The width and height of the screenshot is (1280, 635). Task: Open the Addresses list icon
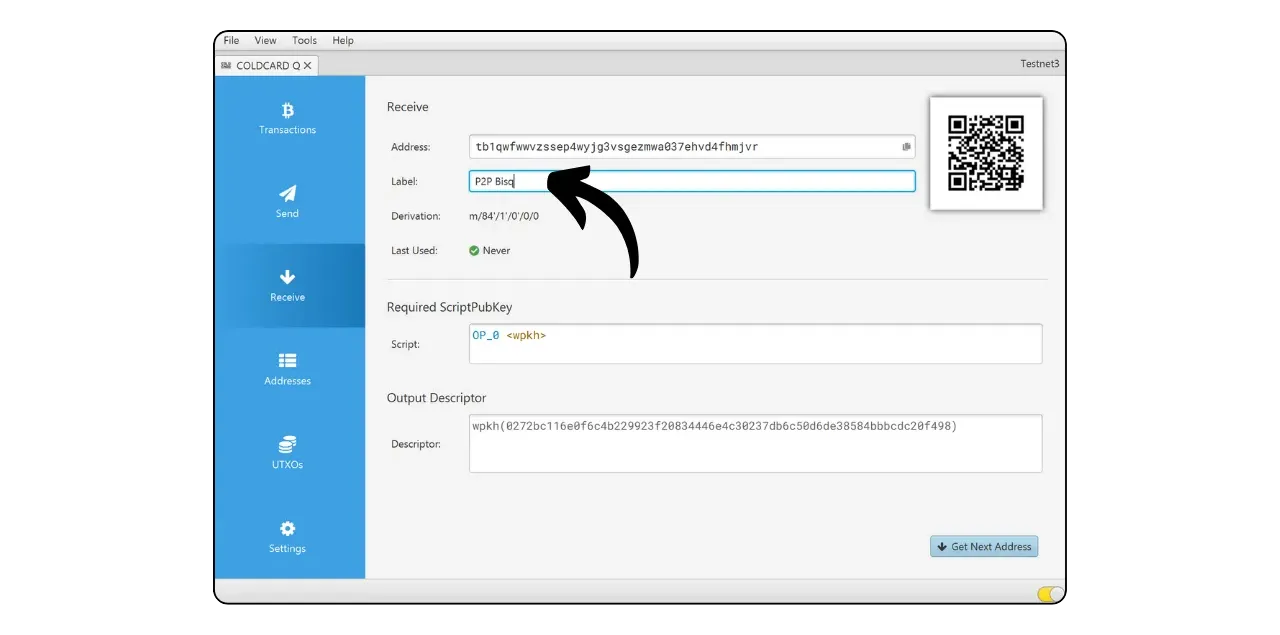tap(287, 361)
